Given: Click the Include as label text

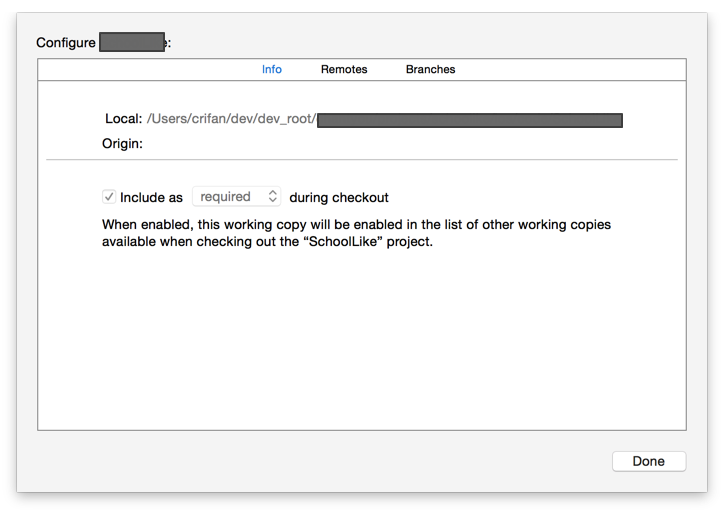Looking at the screenshot, I should pyautogui.click(x=151, y=198).
